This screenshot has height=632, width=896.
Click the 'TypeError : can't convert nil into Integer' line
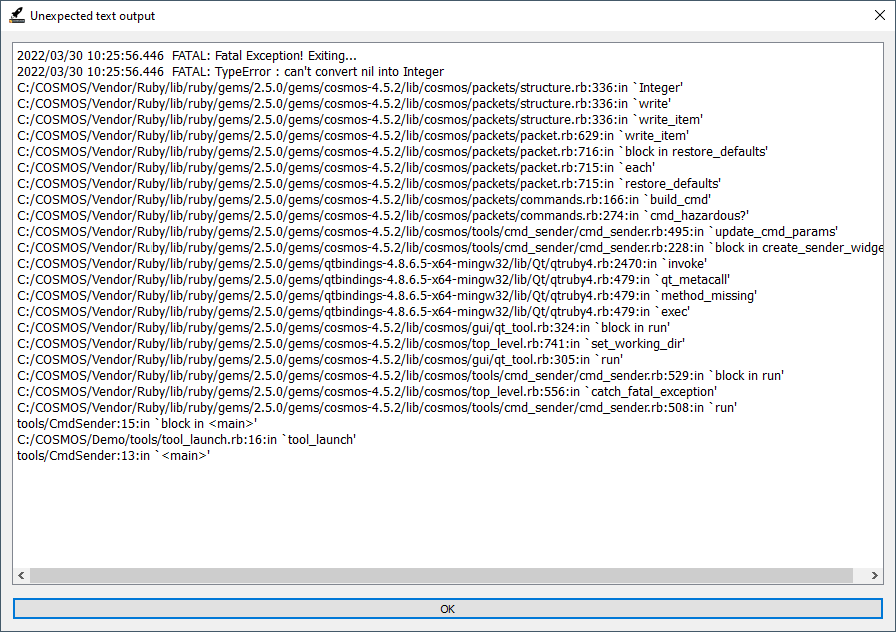230,71
